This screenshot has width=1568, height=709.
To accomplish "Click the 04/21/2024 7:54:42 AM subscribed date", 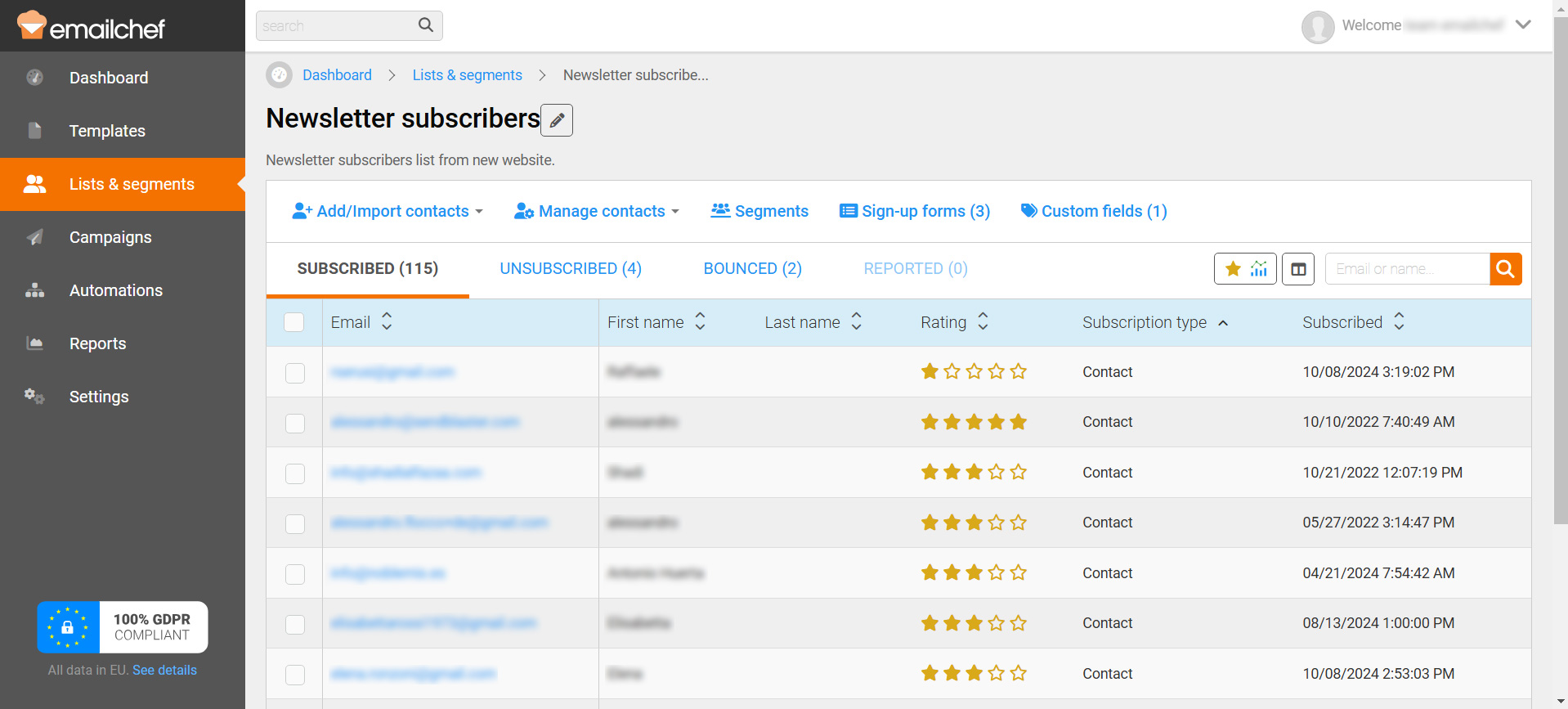I will click(x=1378, y=573).
